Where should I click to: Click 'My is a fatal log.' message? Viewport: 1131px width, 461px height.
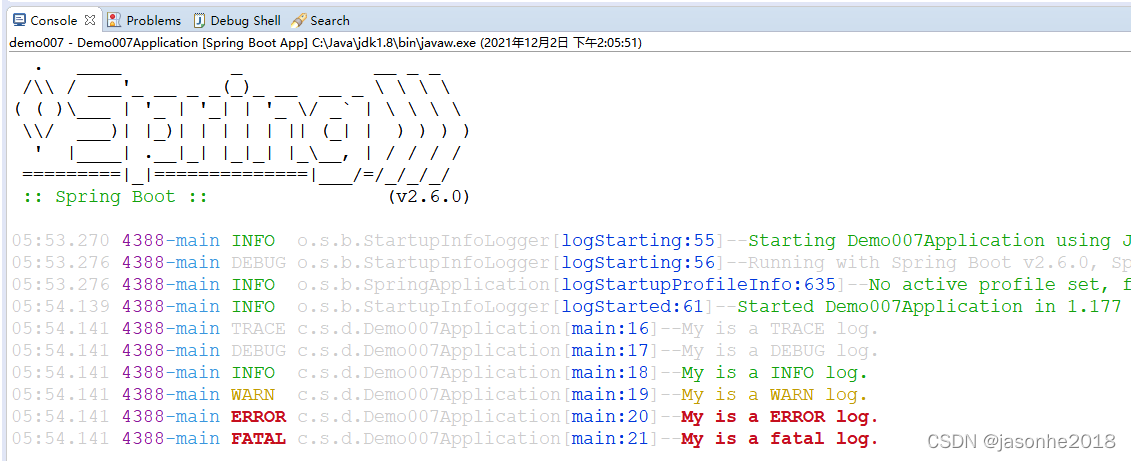point(780,439)
